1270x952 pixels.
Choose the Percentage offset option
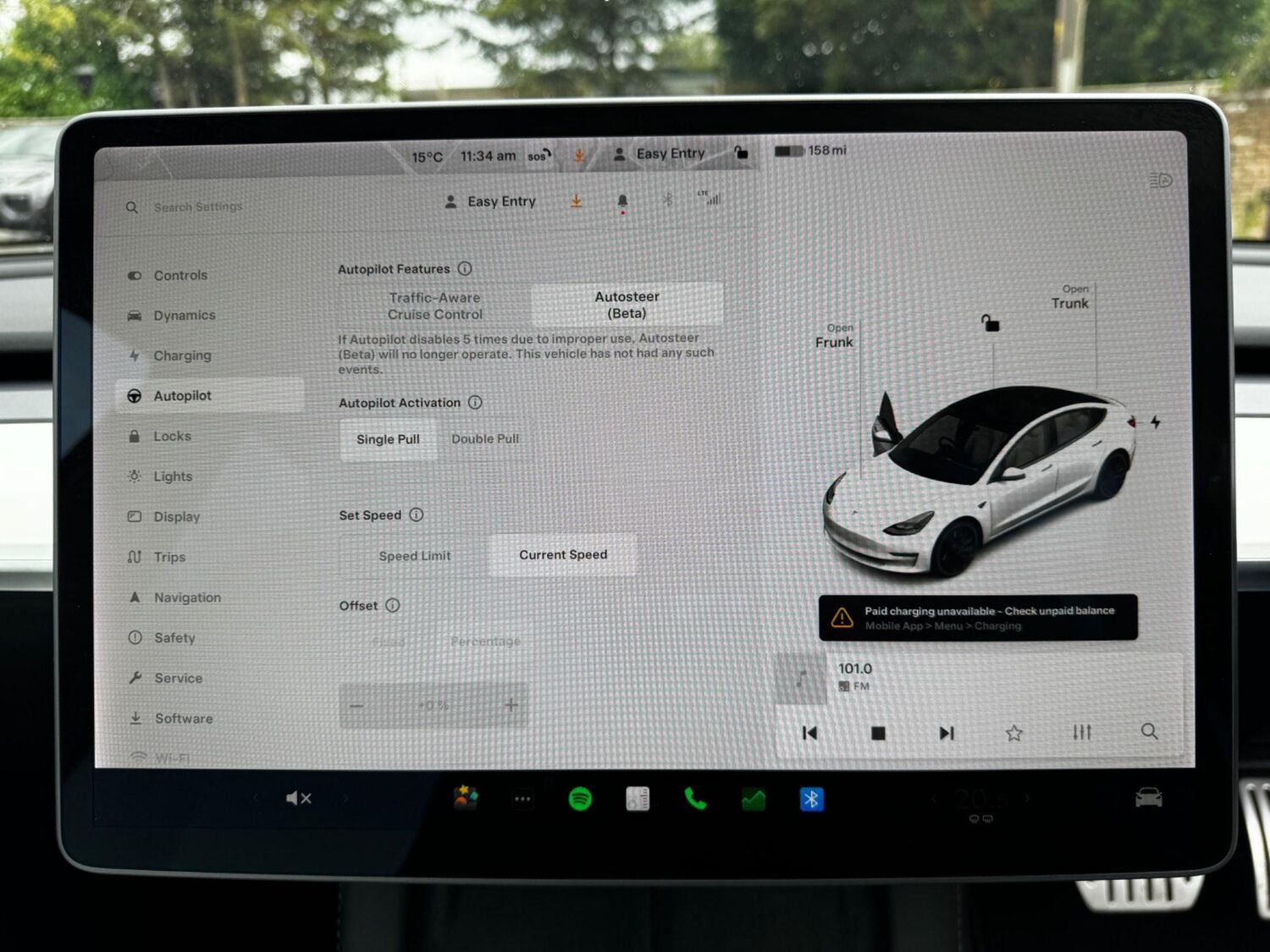[x=485, y=641]
